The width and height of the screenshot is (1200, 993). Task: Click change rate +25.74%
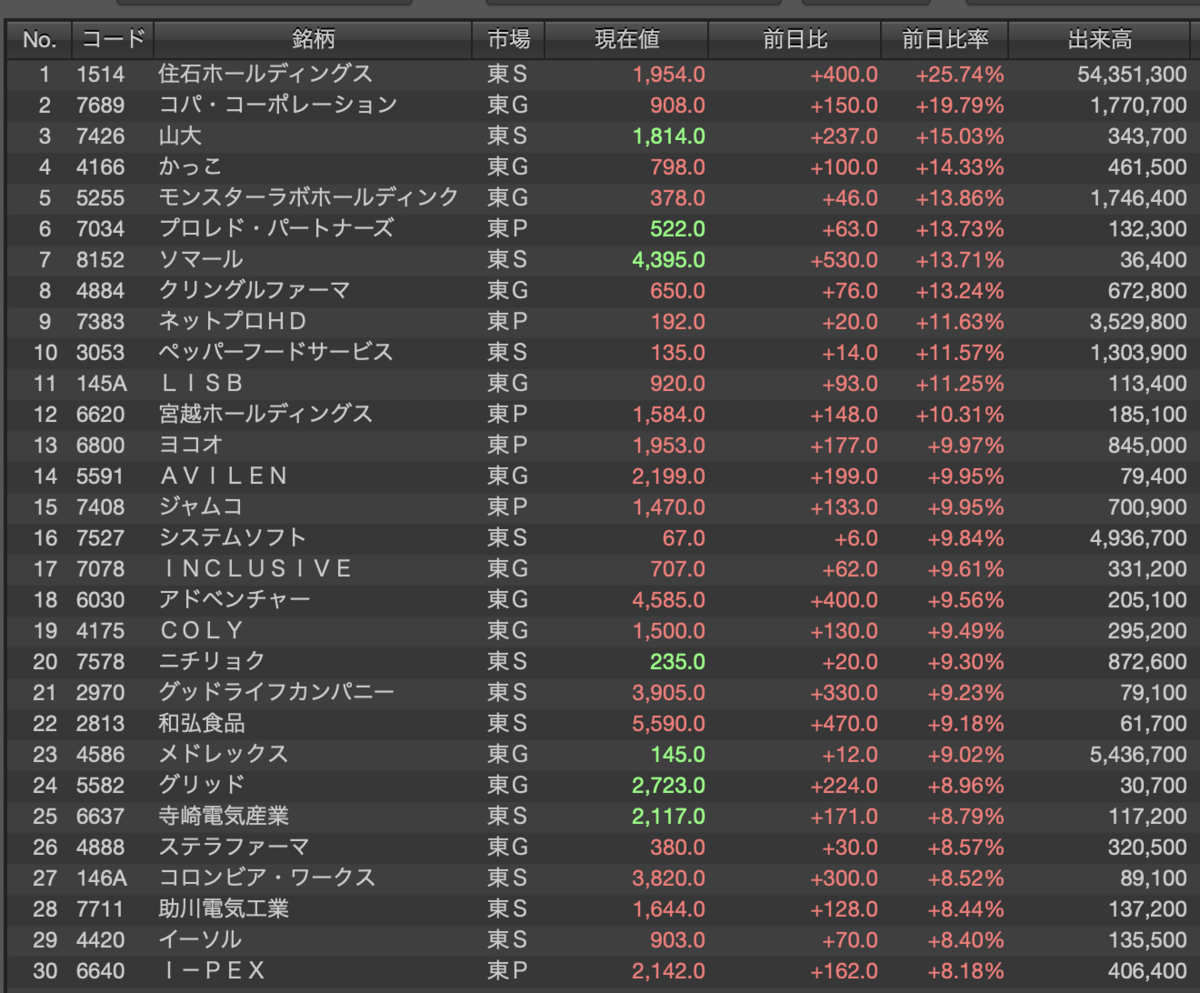[x=960, y=74]
